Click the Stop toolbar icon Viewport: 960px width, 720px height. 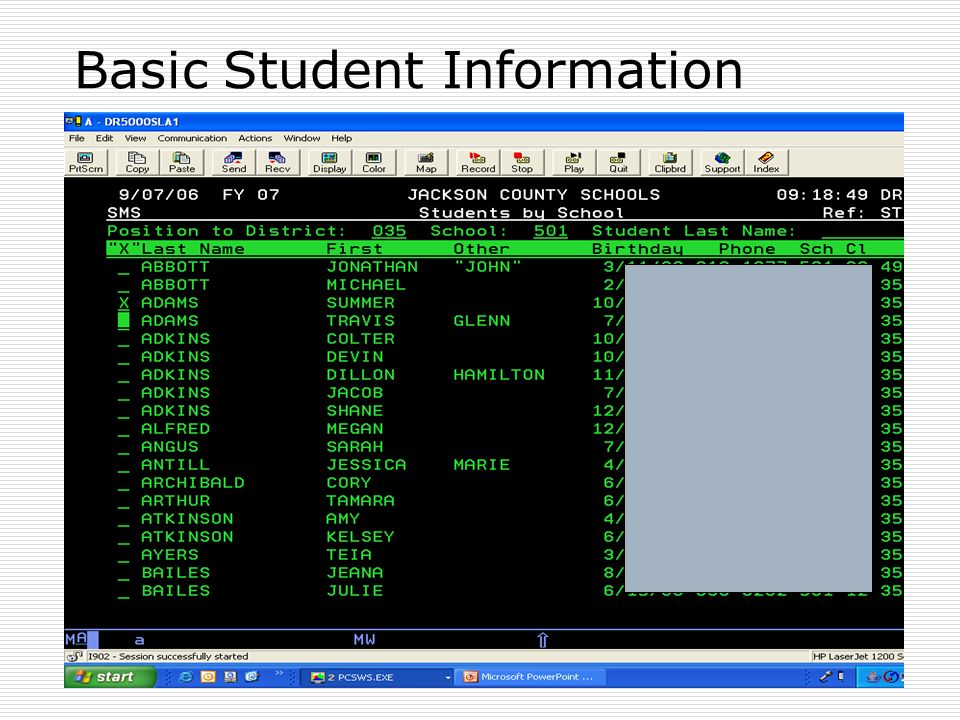tap(522, 162)
